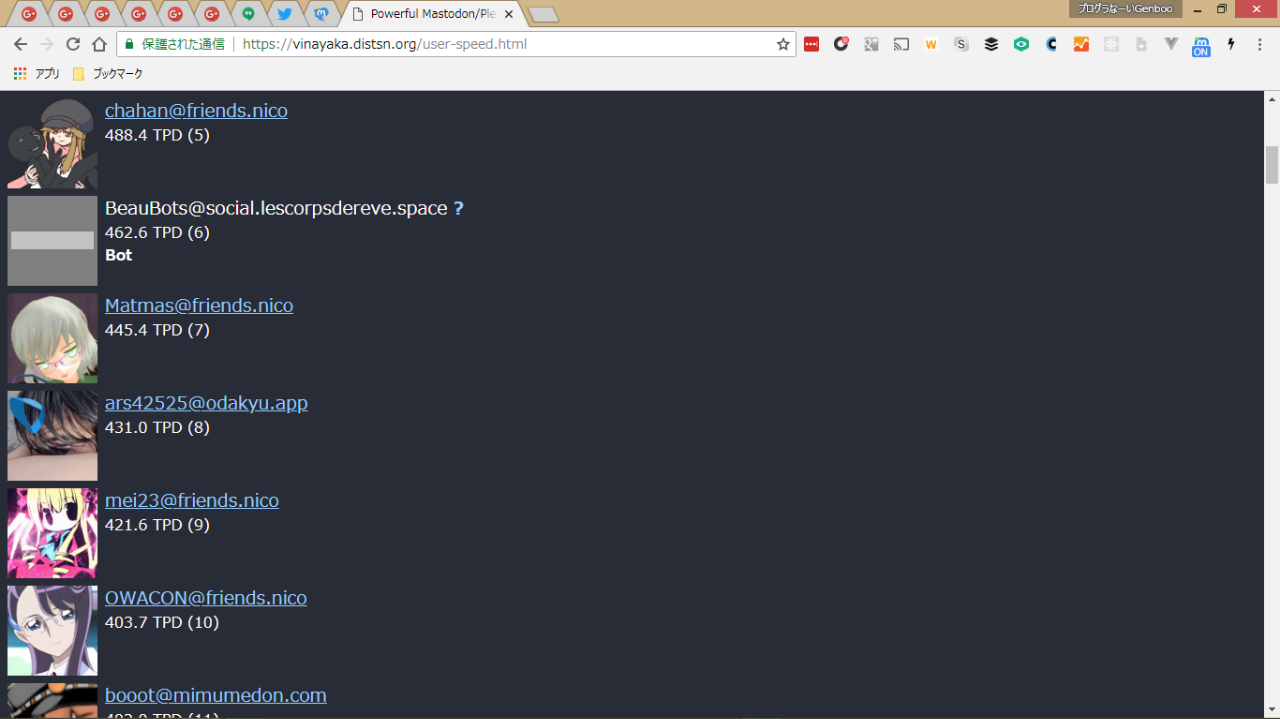
Task: Bookmark this page with the star
Action: [783, 44]
